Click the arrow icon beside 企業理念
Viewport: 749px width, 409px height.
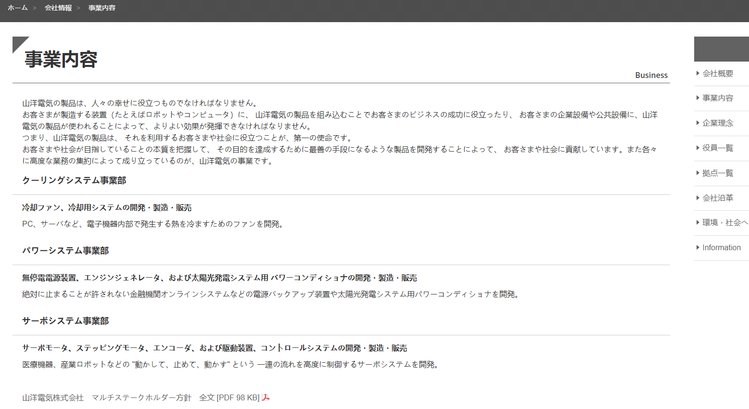pos(698,123)
